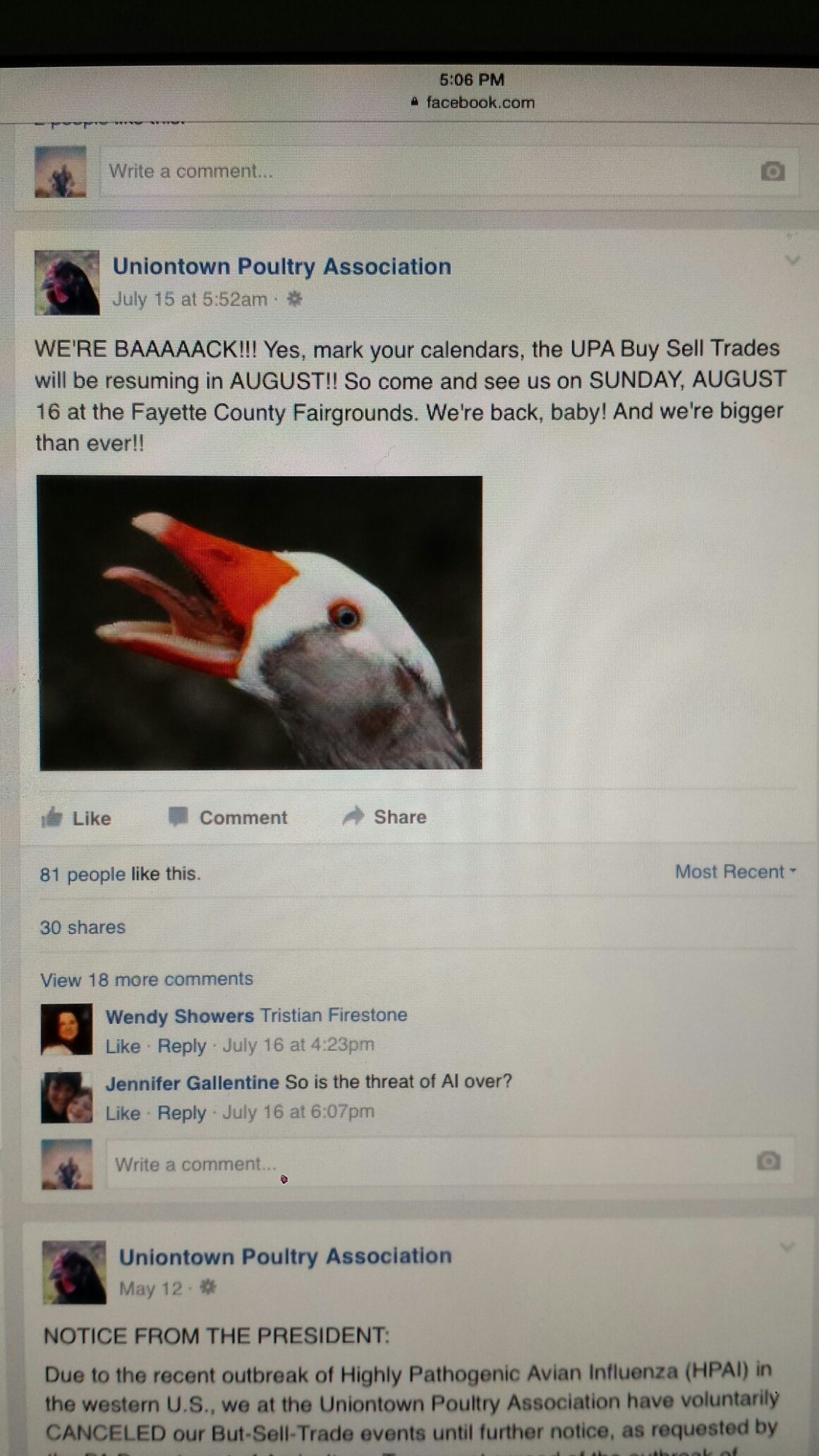Click the camera icon in lower comment box
819x1456 pixels.
[x=769, y=1160]
